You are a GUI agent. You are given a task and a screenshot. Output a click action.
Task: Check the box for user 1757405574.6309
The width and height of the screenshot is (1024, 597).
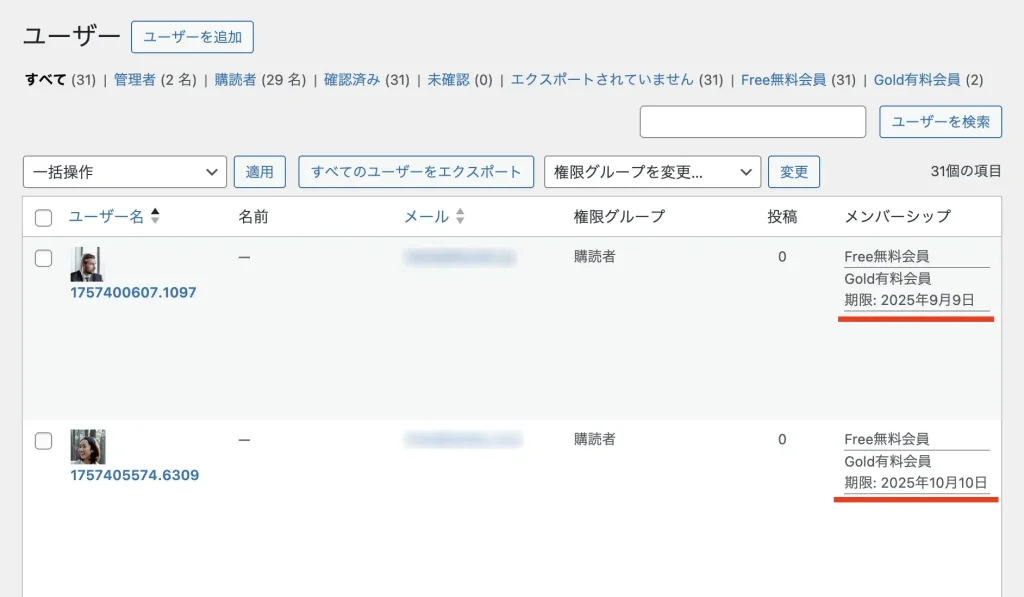[x=43, y=441]
